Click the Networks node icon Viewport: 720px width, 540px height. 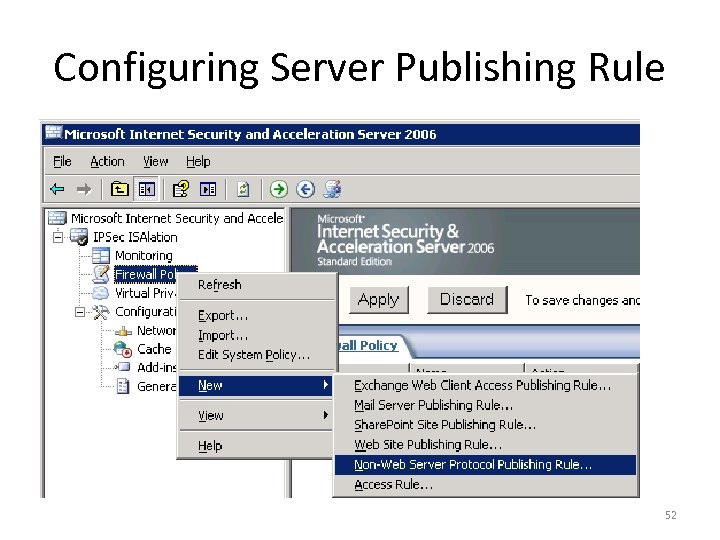click(x=123, y=331)
